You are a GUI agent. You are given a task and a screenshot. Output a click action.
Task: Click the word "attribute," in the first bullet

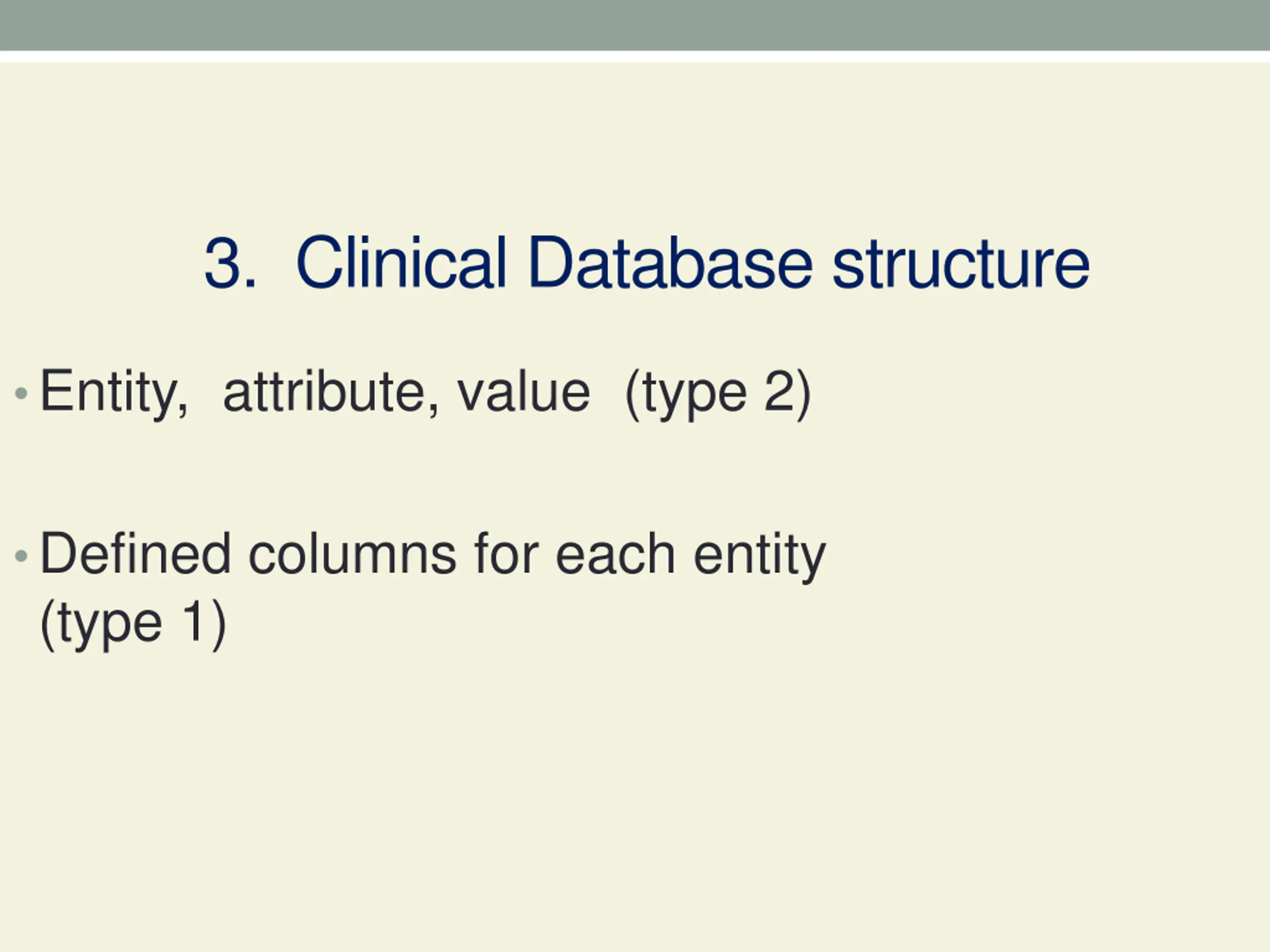point(331,393)
